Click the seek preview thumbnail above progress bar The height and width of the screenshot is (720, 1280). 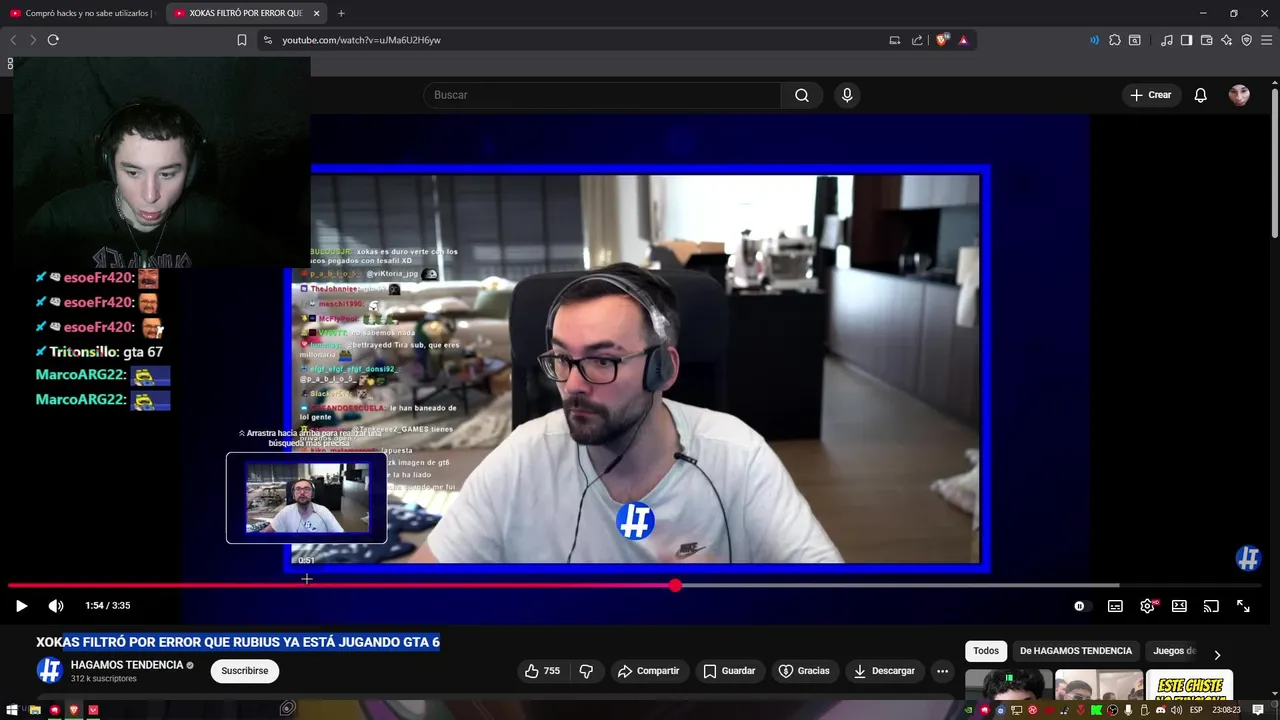click(x=306, y=498)
